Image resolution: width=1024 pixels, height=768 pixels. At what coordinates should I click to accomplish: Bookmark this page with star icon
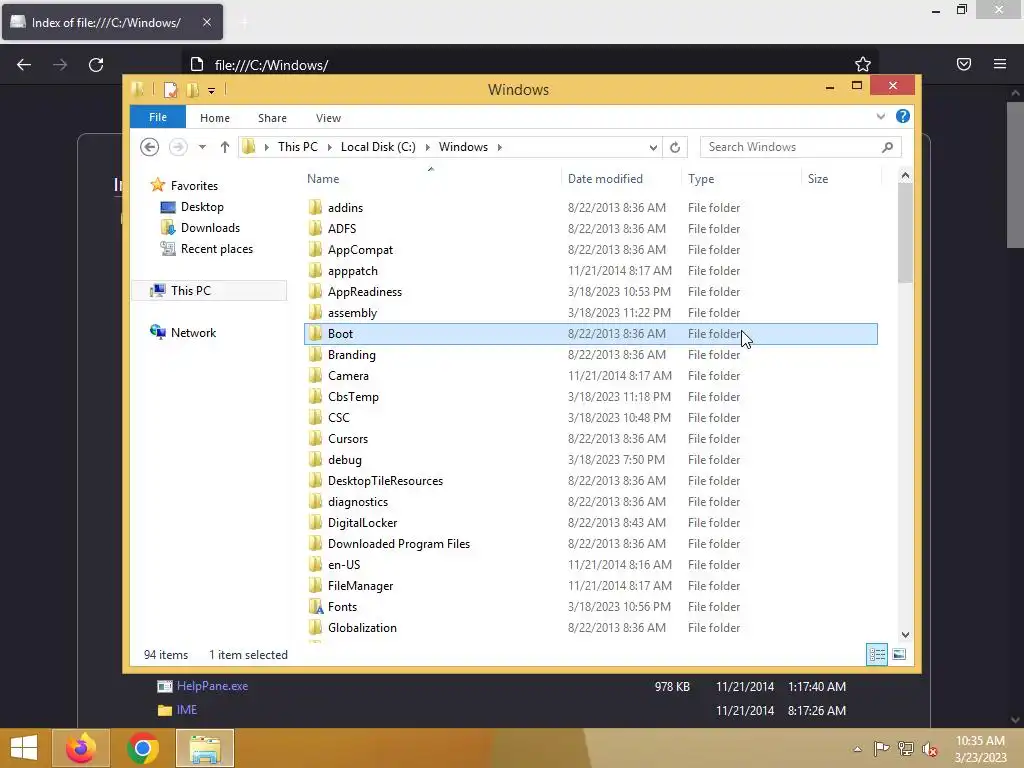863,64
